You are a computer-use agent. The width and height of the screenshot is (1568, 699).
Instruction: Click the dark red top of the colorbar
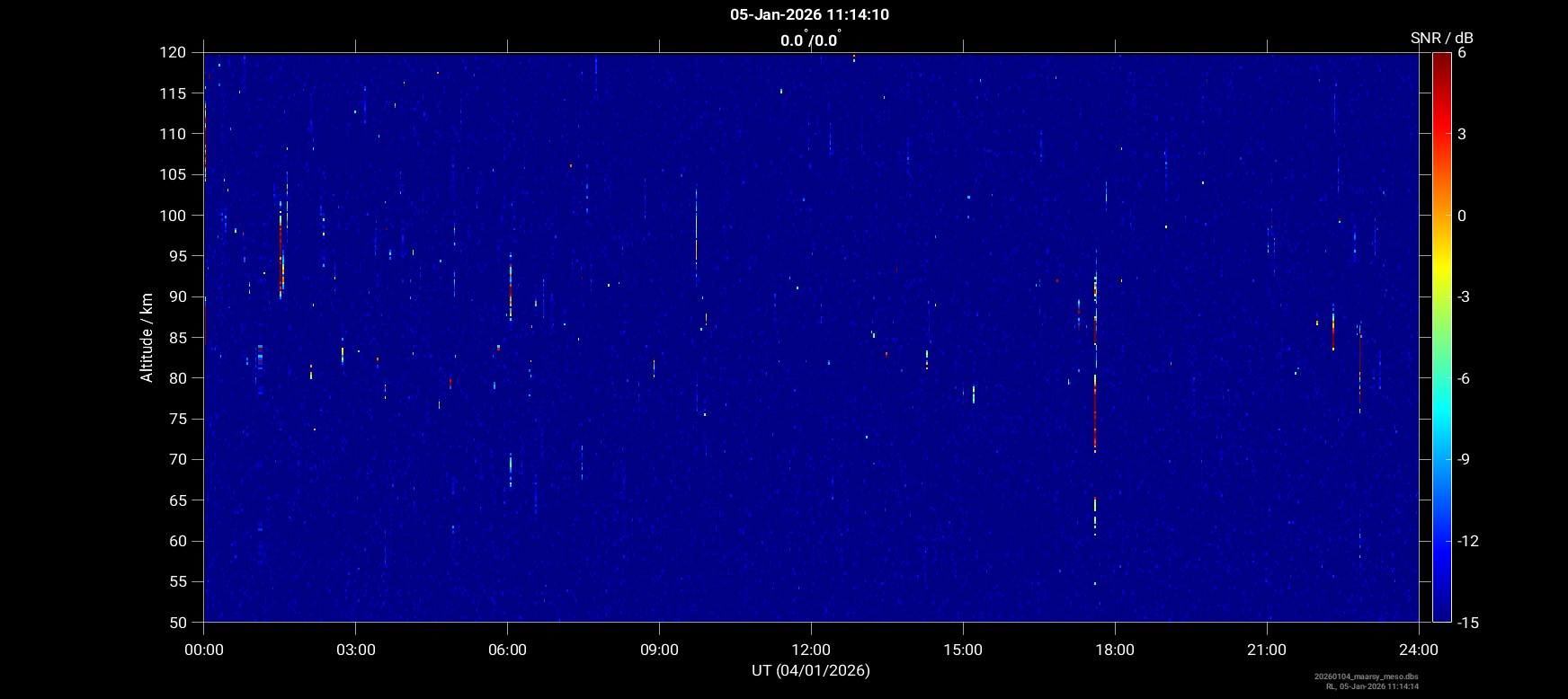click(1441, 59)
